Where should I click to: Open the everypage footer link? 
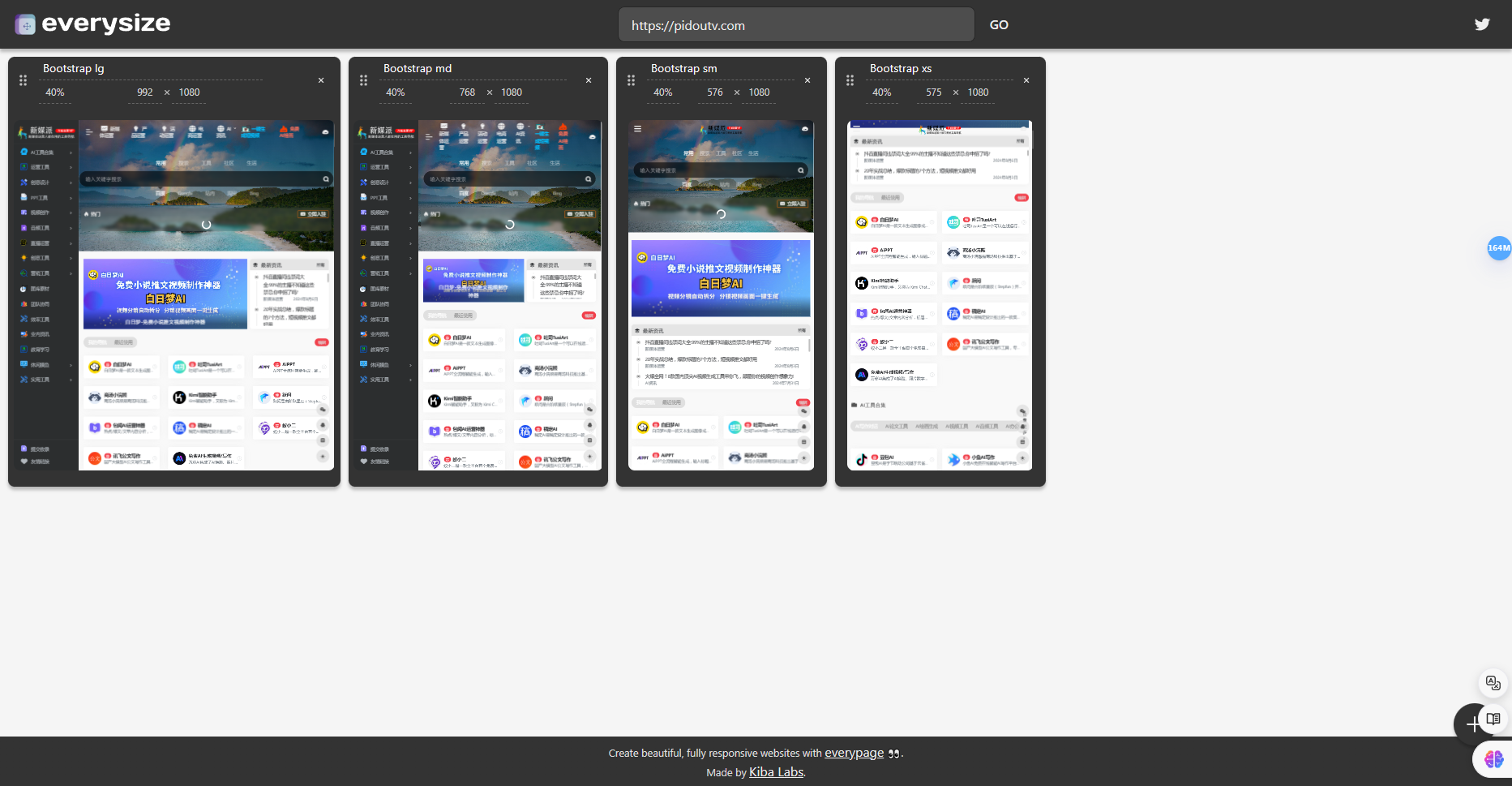coord(854,753)
